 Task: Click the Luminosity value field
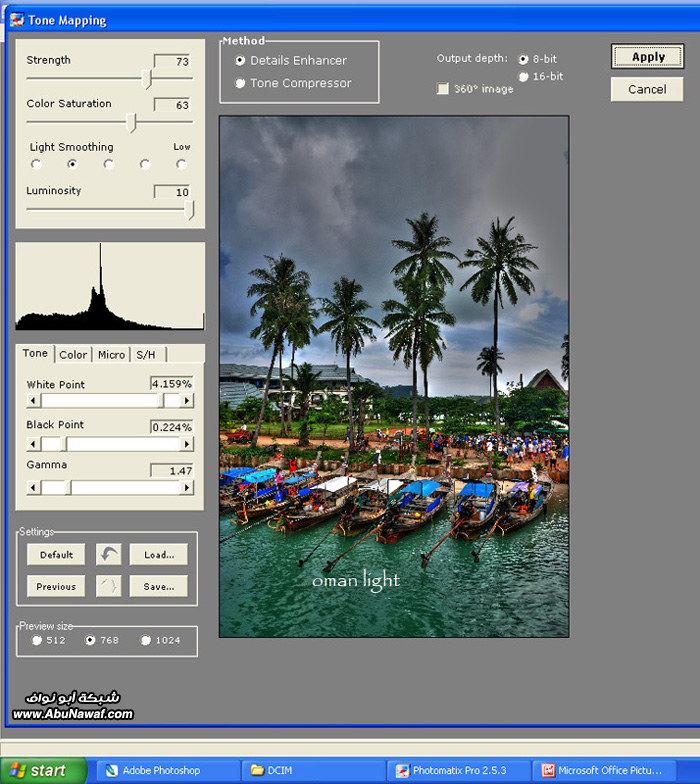coord(172,191)
